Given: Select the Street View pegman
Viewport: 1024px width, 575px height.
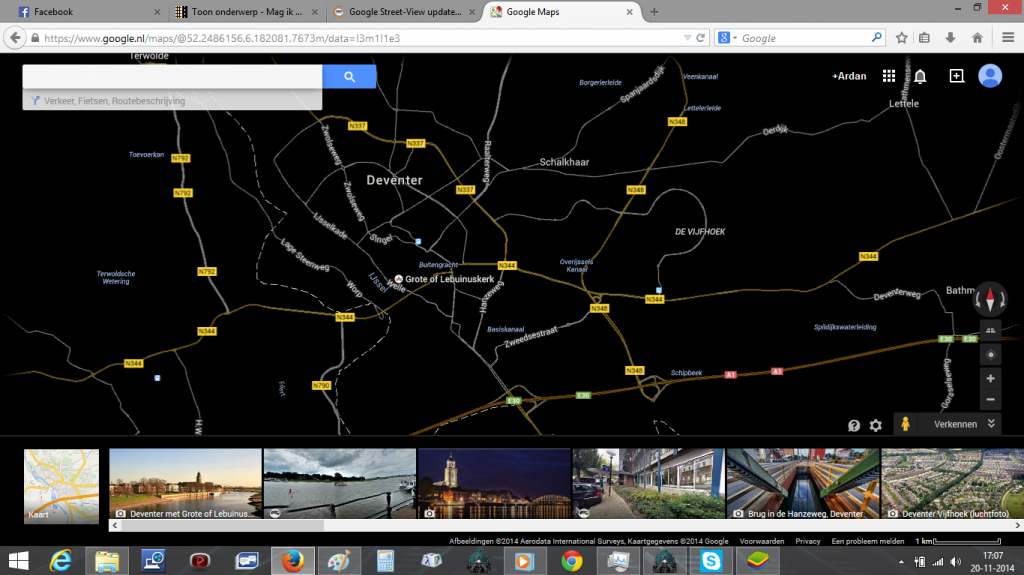Looking at the screenshot, I should [x=905, y=424].
